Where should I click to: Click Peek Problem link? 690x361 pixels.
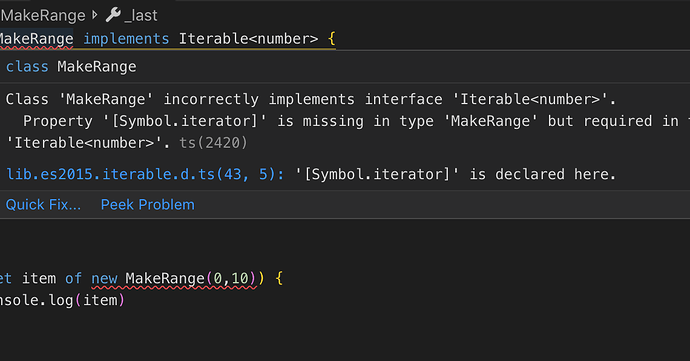(x=148, y=205)
